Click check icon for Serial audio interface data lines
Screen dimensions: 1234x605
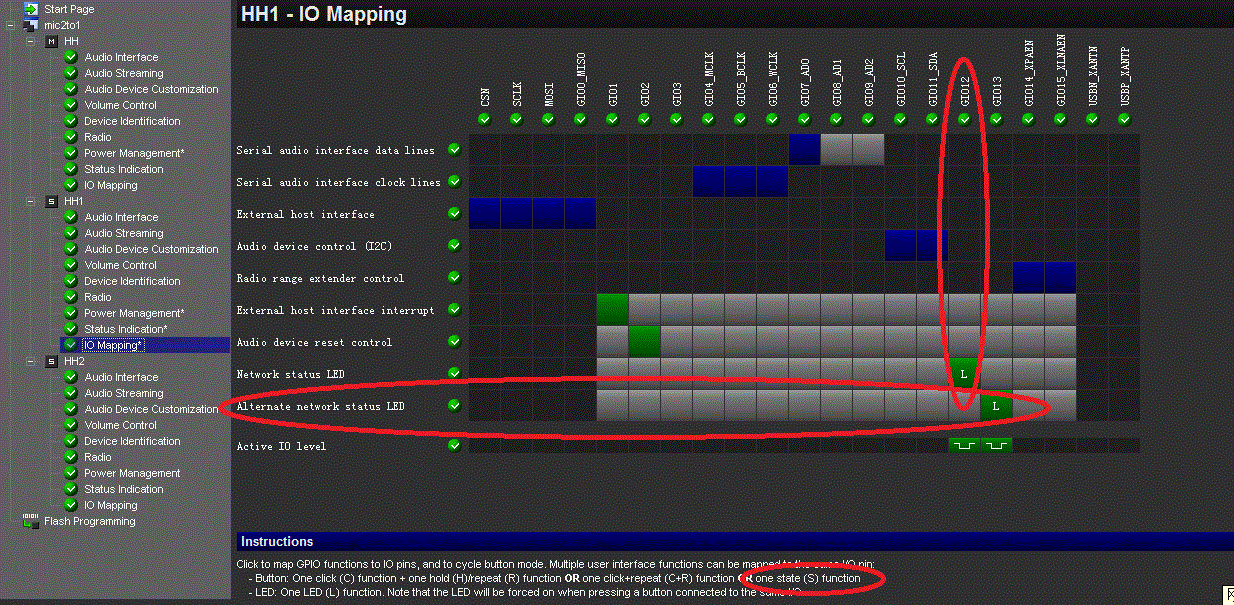[x=454, y=150]
